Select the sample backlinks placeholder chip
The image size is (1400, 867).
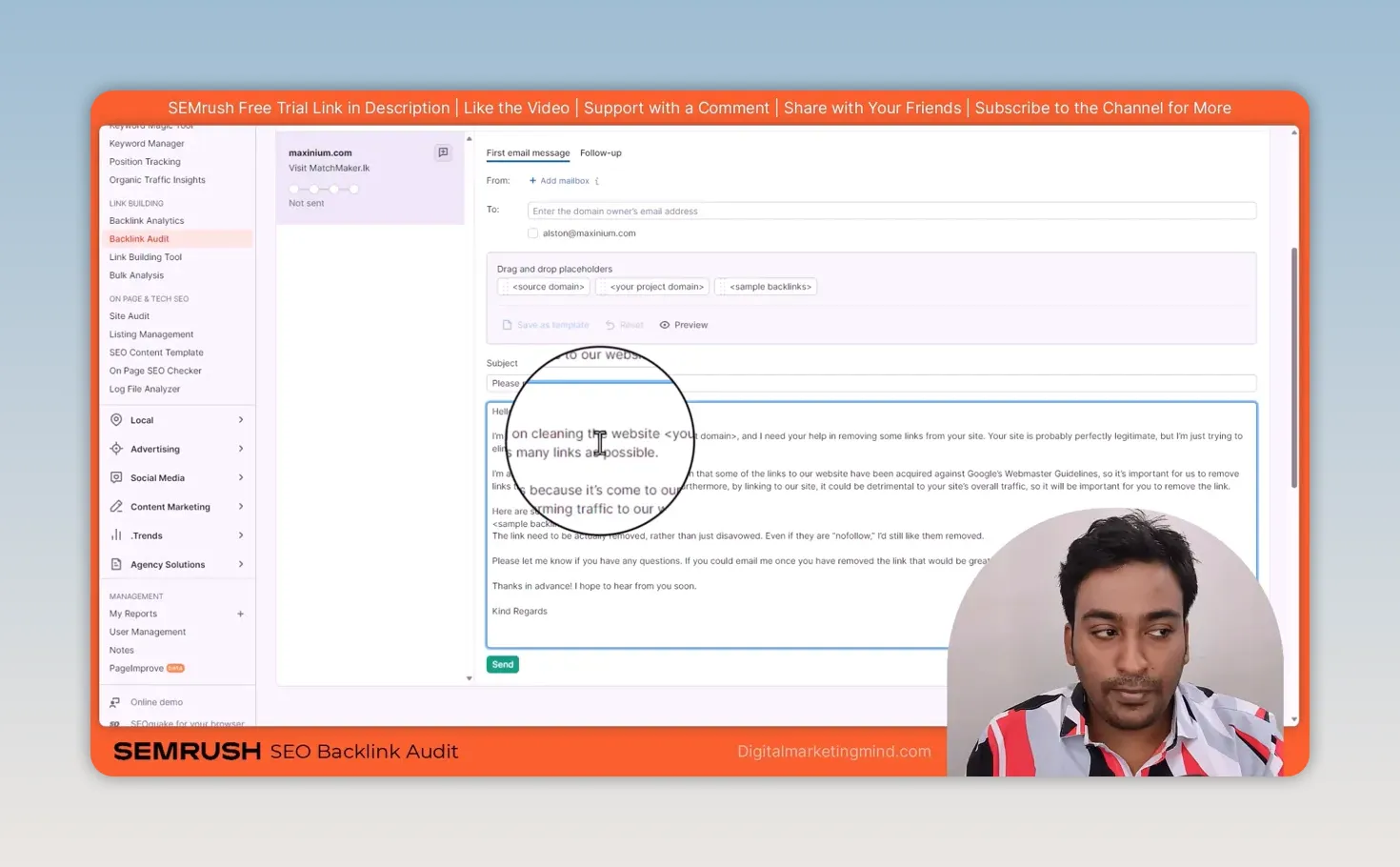766,287
